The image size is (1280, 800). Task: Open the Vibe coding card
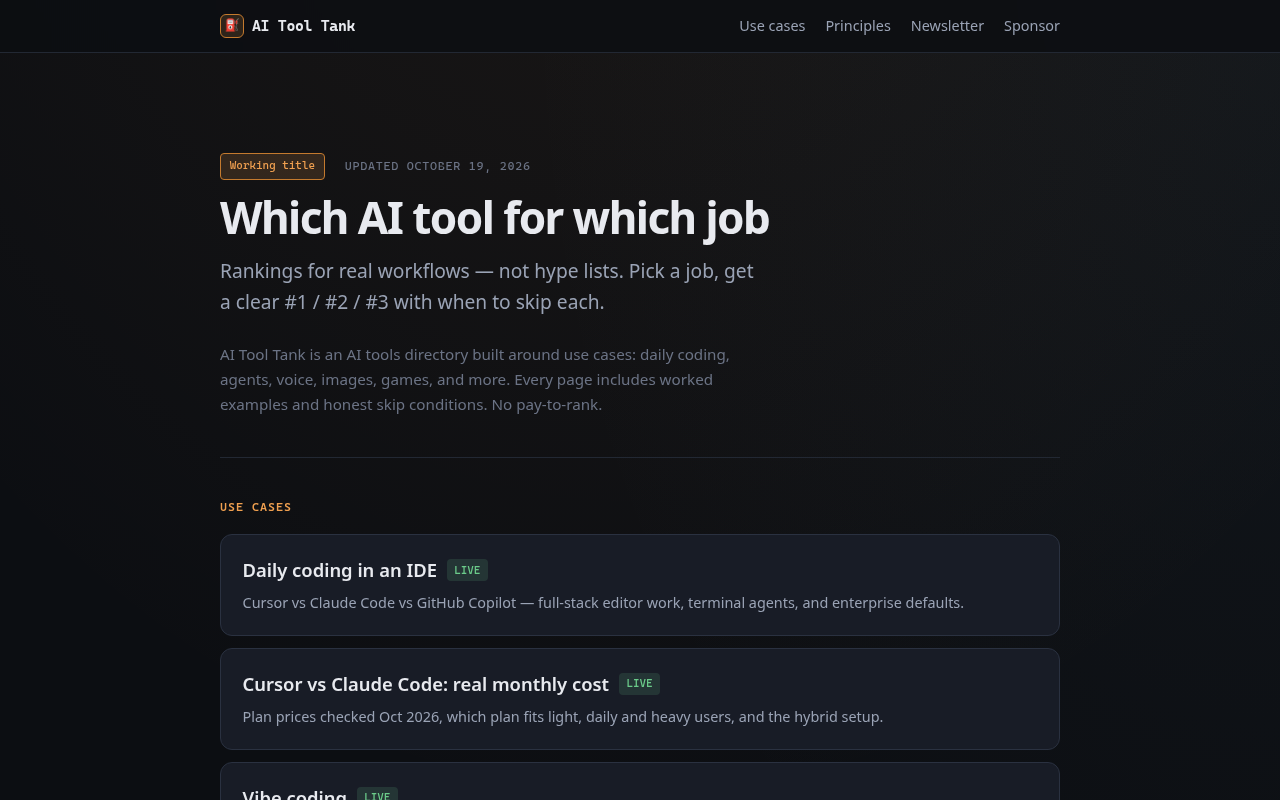tap(640, 782)
